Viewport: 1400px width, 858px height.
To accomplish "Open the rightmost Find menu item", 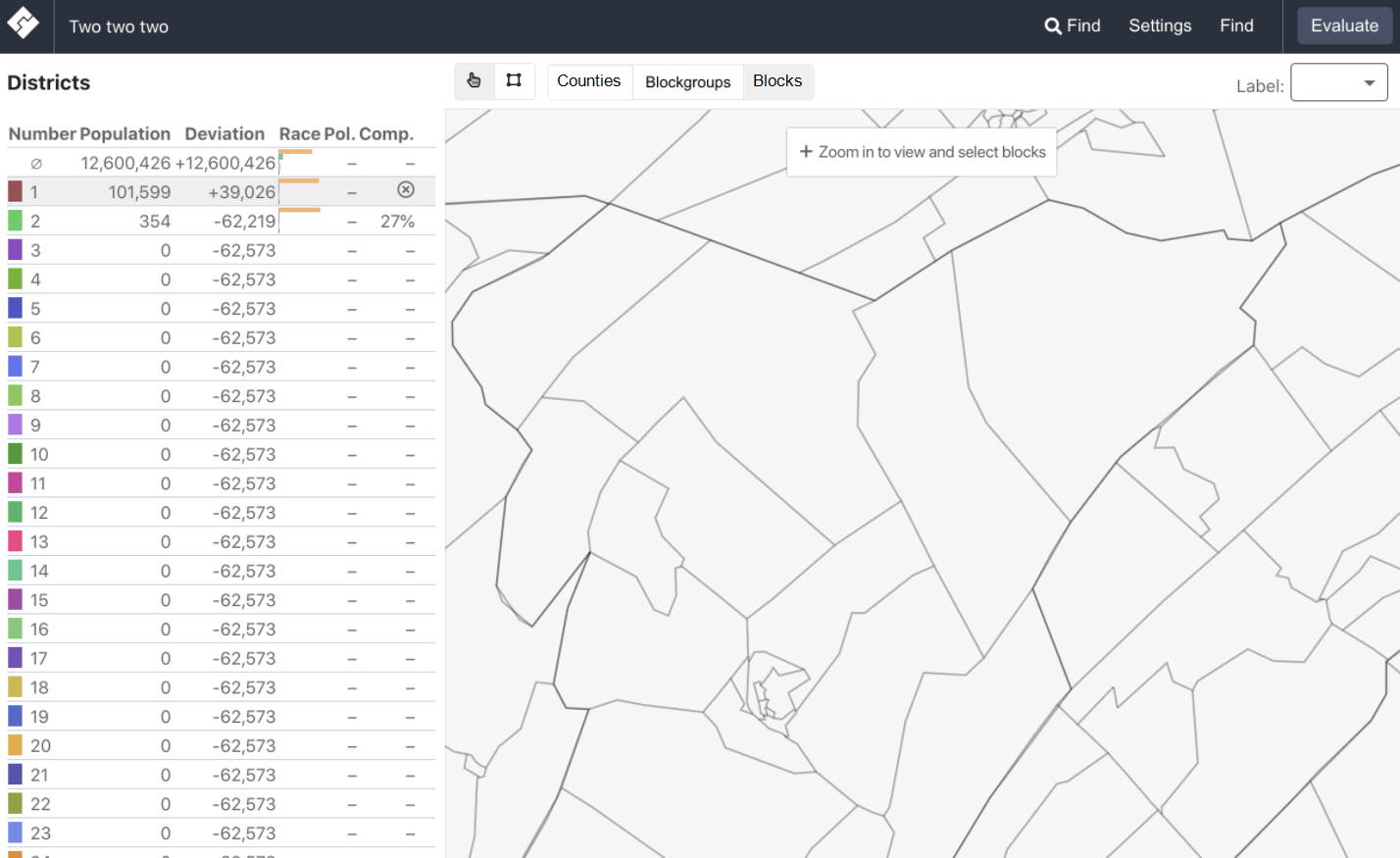I will pos(1236,25).
